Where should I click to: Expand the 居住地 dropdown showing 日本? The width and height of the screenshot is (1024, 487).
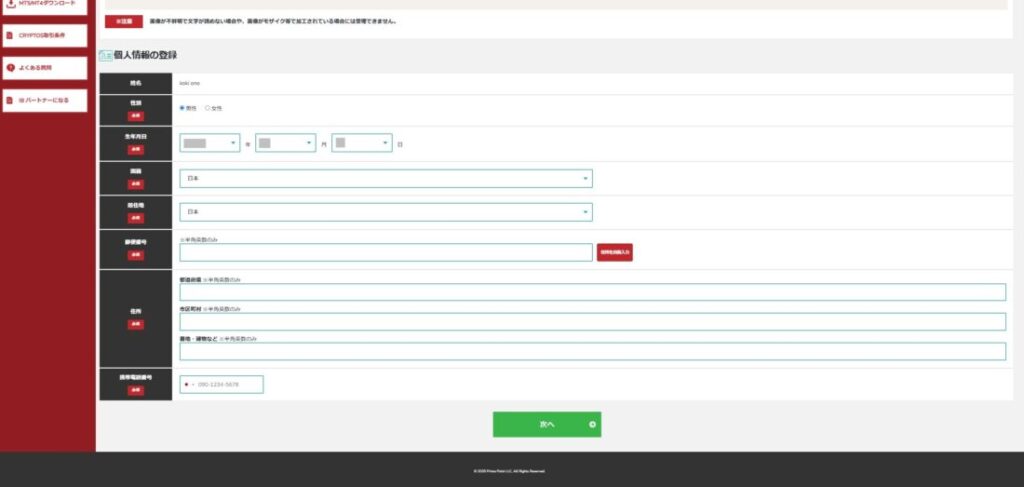[x=386, y=213]
